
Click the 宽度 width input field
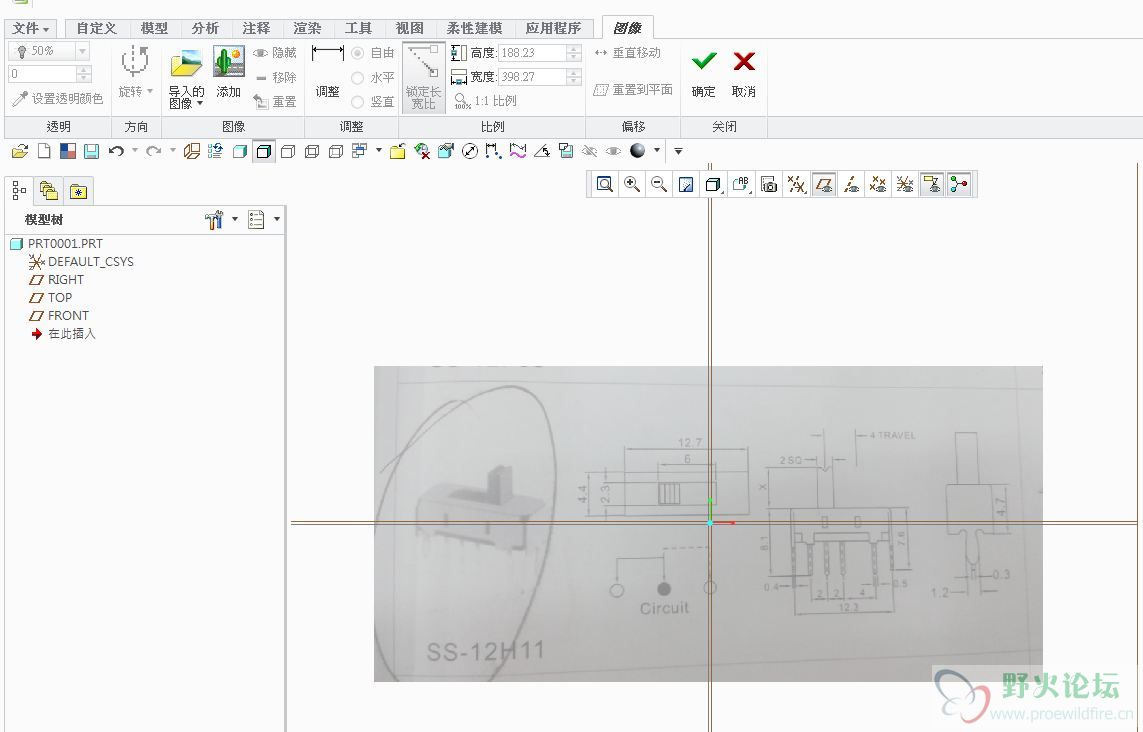tap(533, 77)
